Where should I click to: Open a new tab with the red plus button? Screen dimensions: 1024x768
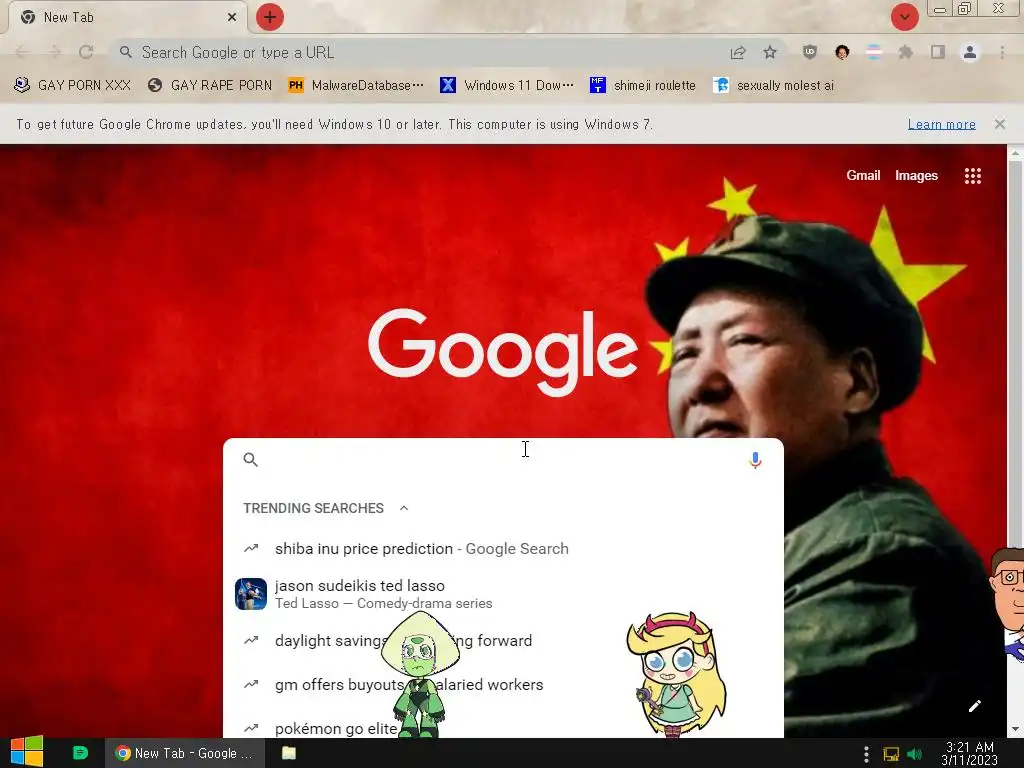(270, 17)
